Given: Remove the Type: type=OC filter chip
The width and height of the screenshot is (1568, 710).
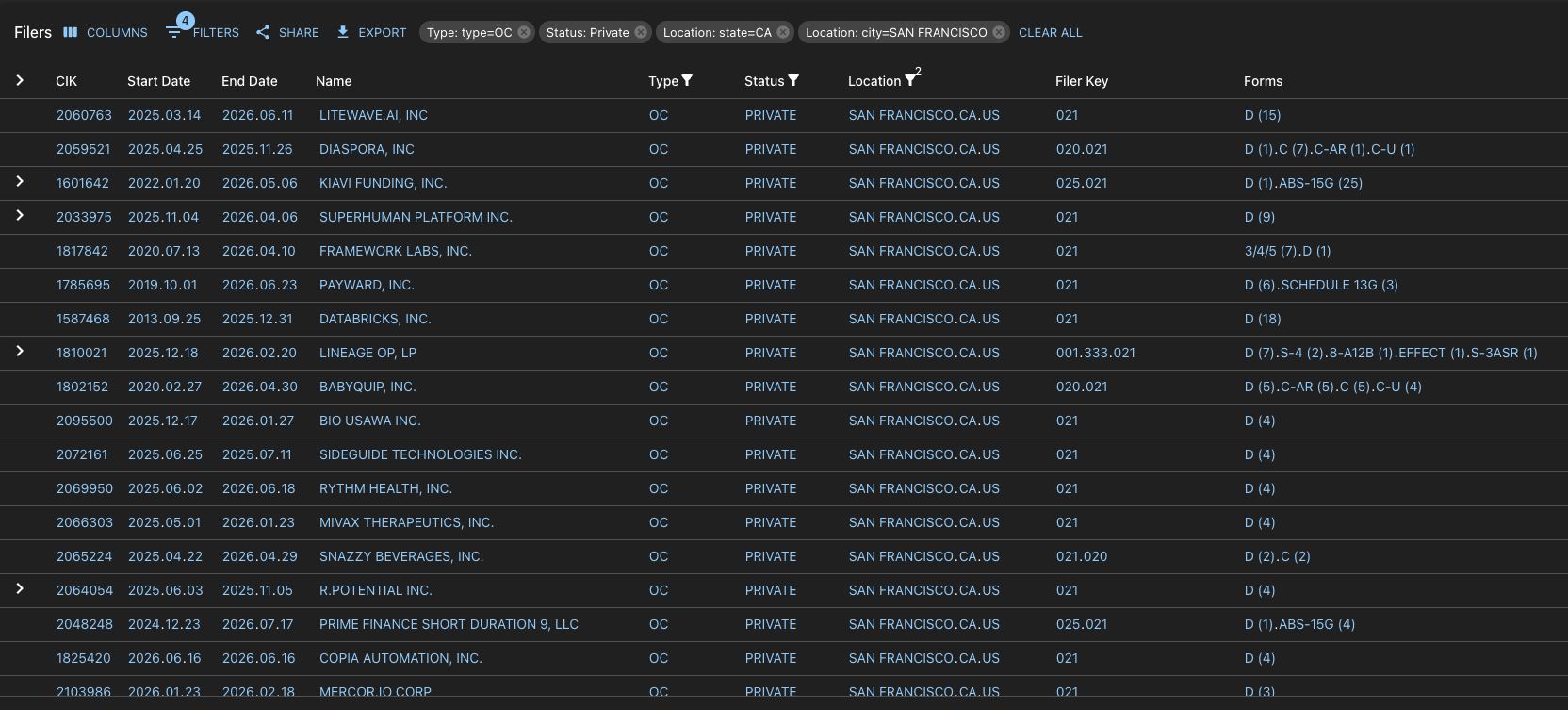Looking at the screenshot, I should pos(524,32).
